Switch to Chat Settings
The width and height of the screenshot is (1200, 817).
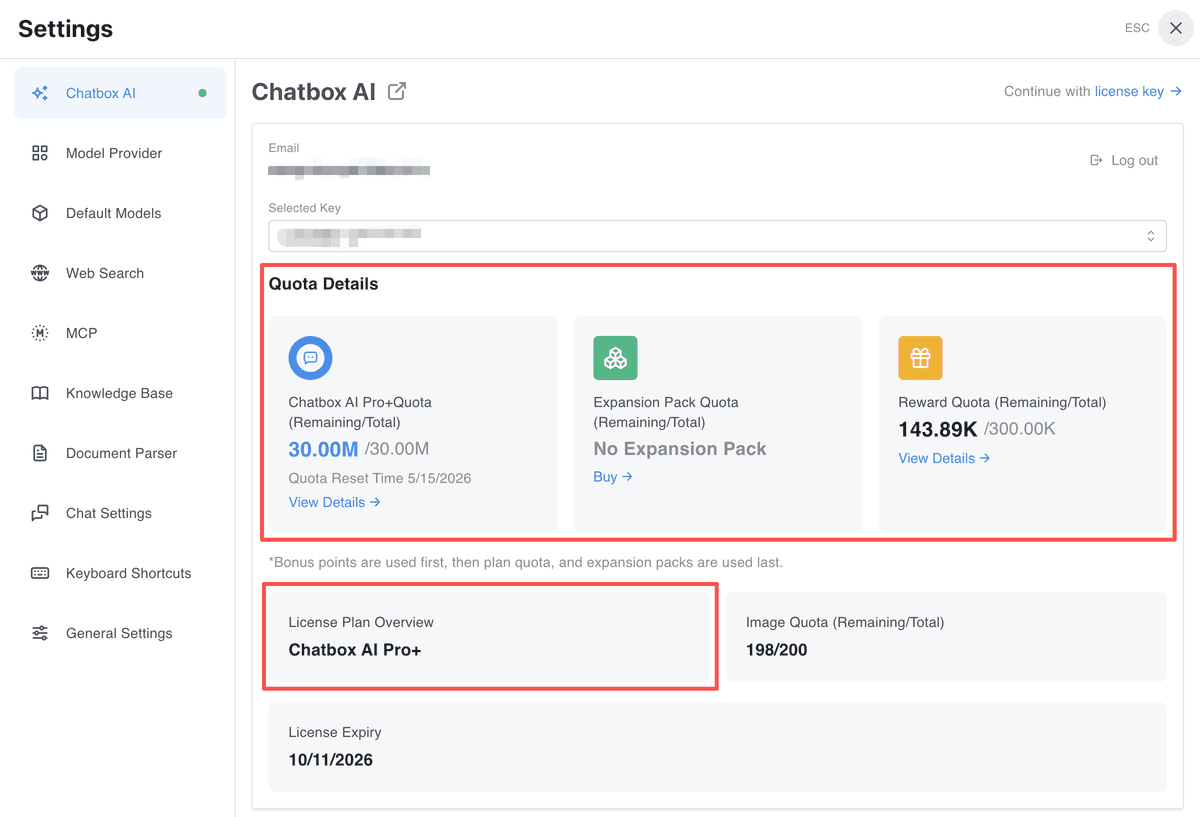[120, 513]
